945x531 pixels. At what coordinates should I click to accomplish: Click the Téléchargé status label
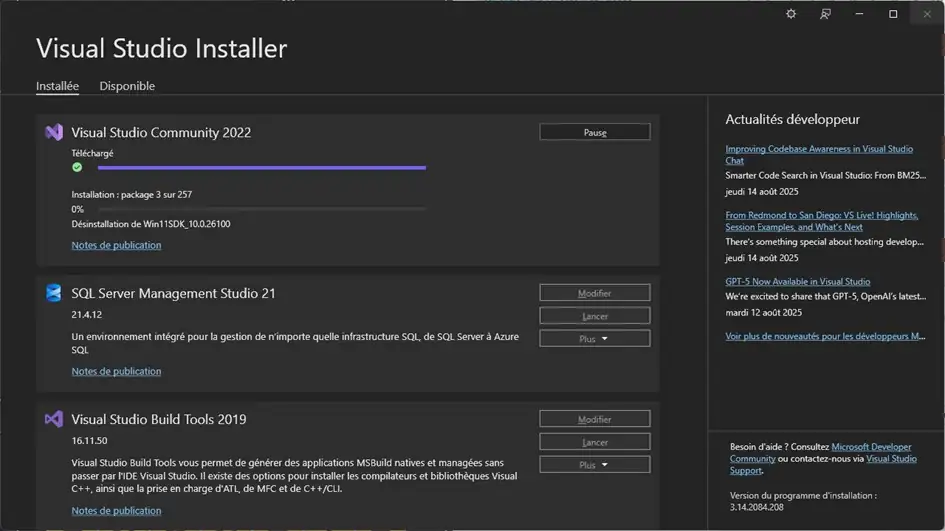92,153
